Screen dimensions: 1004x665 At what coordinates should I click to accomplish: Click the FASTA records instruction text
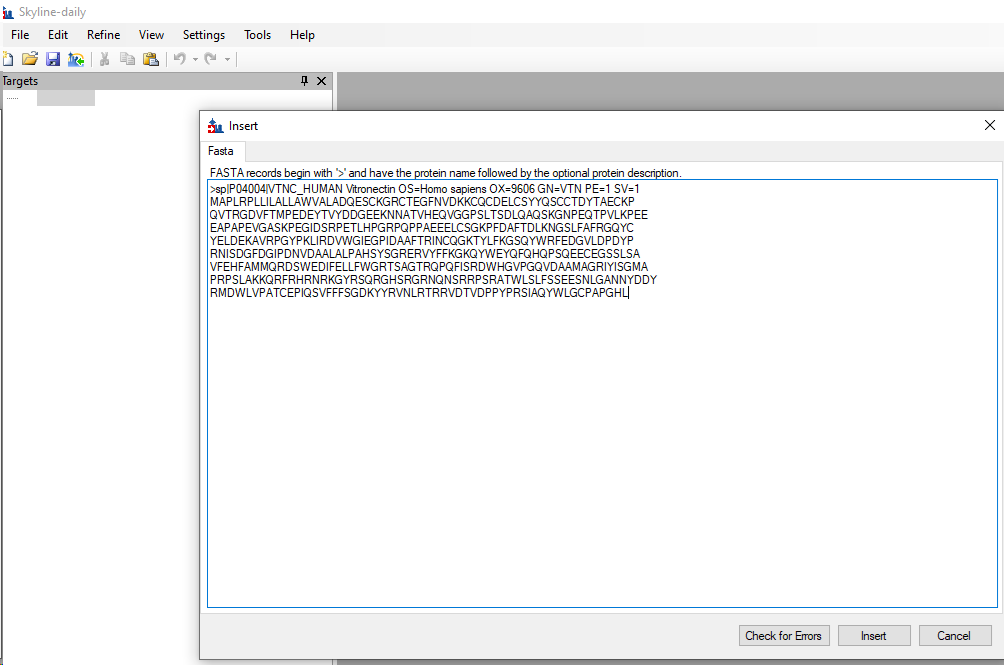point(446,173)
